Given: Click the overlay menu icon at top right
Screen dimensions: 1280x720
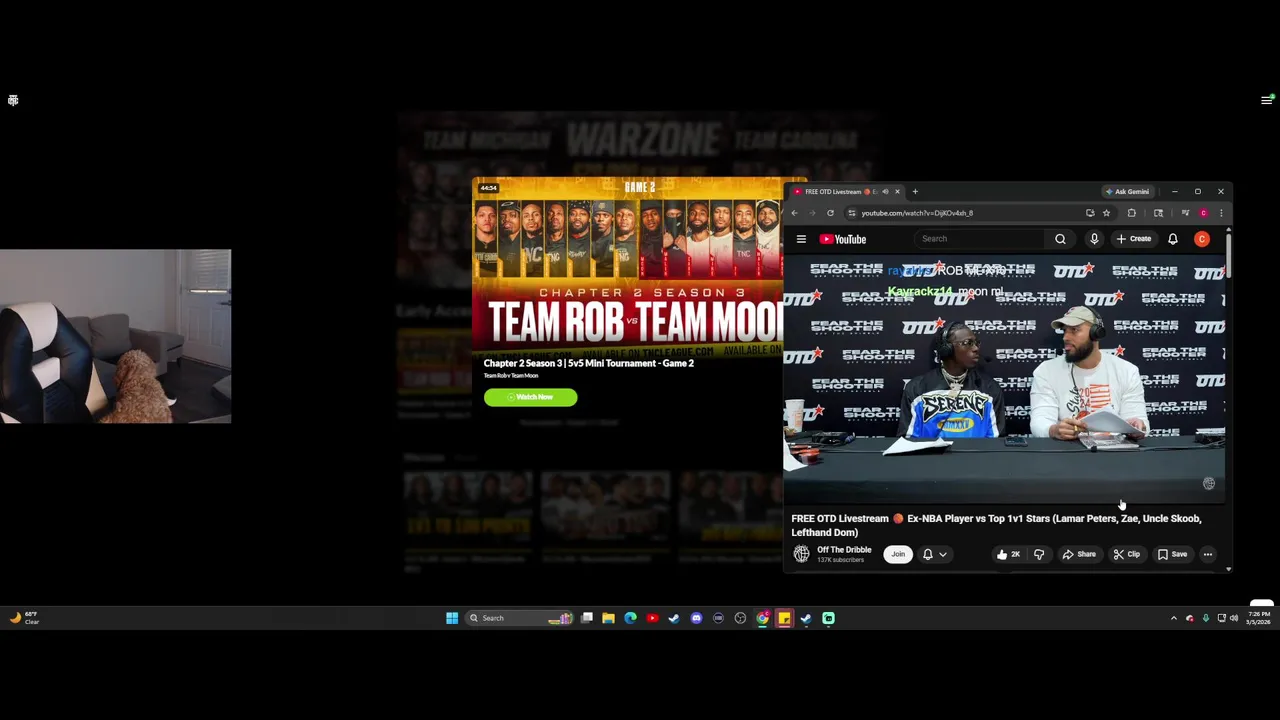Looking at the screenshot, I should coord(1266,100).
